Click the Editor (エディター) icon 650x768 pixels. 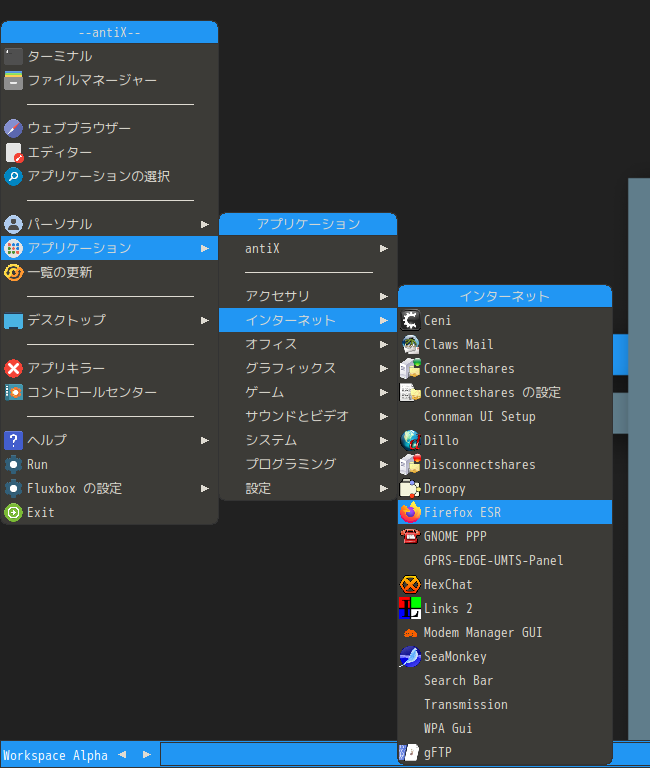[x=13, y=152]
